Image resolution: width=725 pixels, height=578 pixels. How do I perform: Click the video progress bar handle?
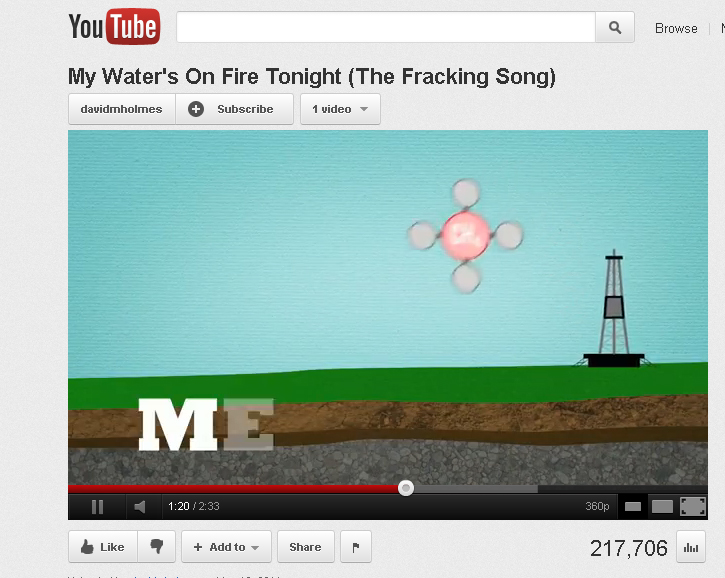406,488
